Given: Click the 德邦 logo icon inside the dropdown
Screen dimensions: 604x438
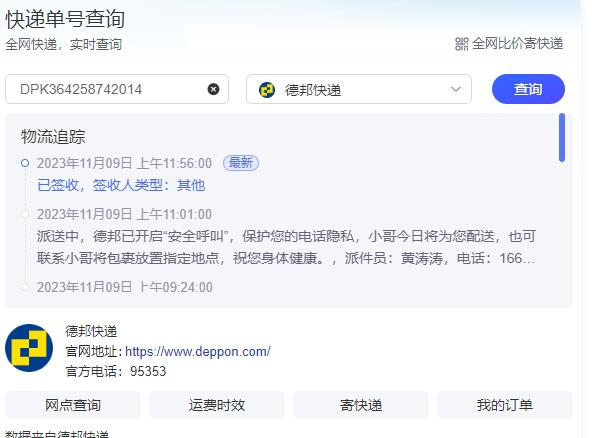Looking at the screenshot, I should tap(267, 90).
